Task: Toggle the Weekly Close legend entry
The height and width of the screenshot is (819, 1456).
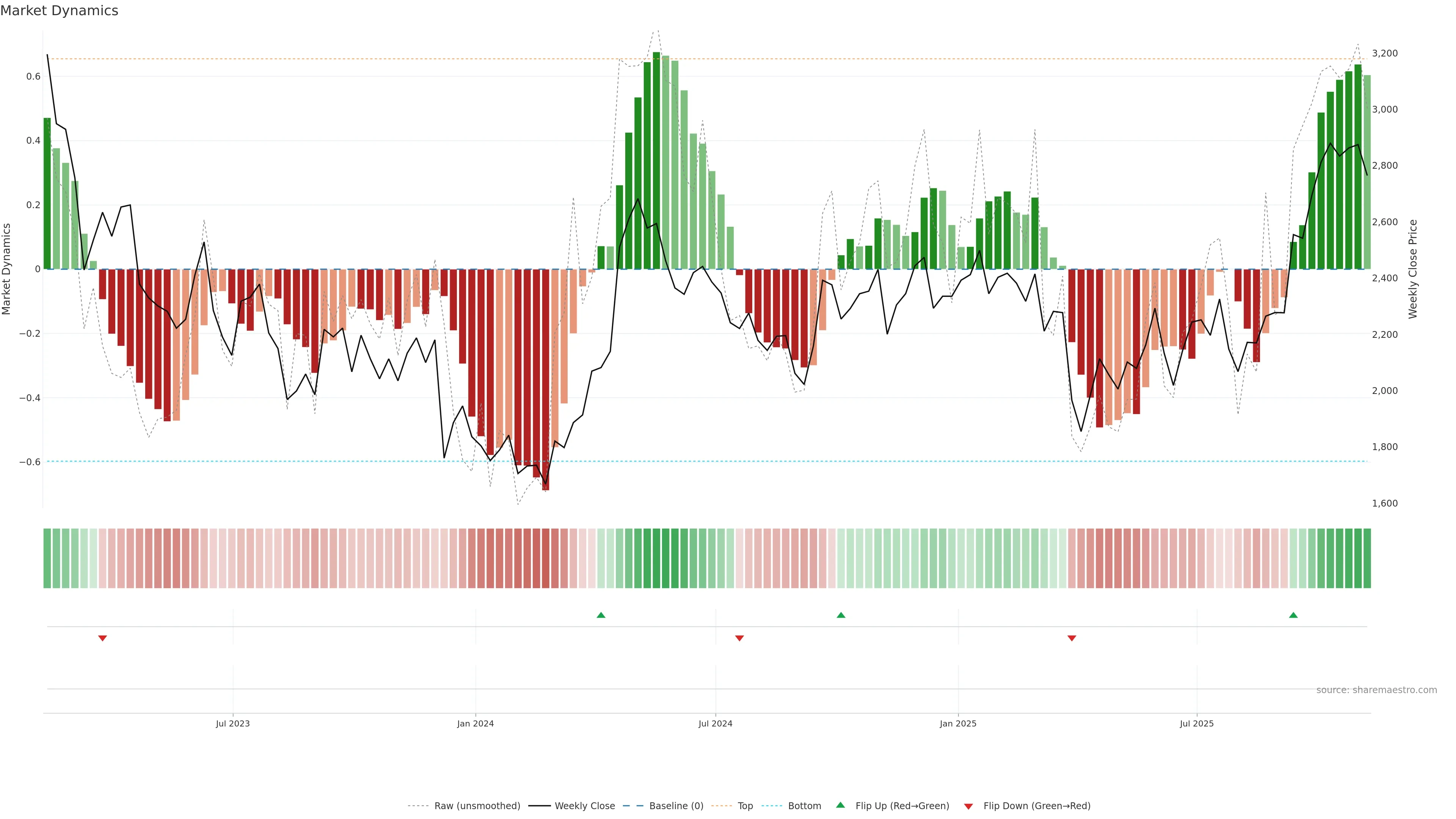Action: click(584, 806)
